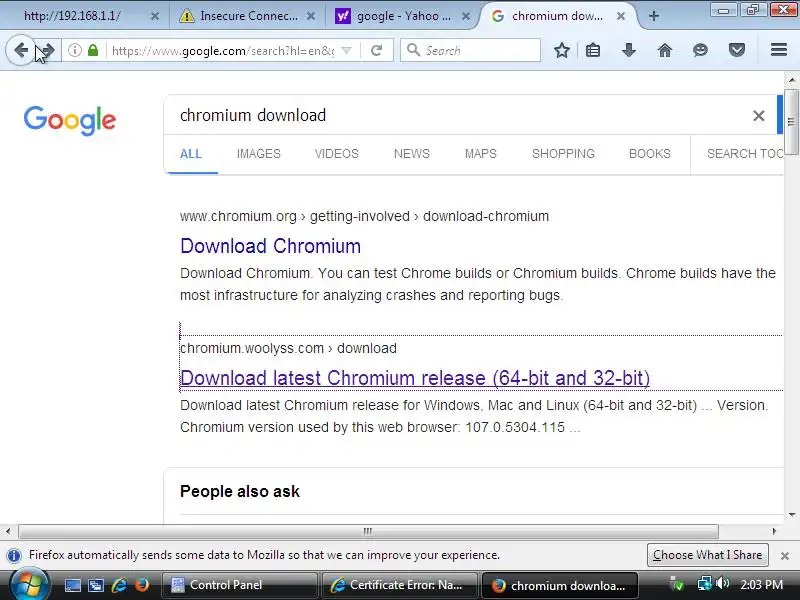The image size is (800, 600).
Task: Select the BOOKS results tab
Action: pos(649,154)
